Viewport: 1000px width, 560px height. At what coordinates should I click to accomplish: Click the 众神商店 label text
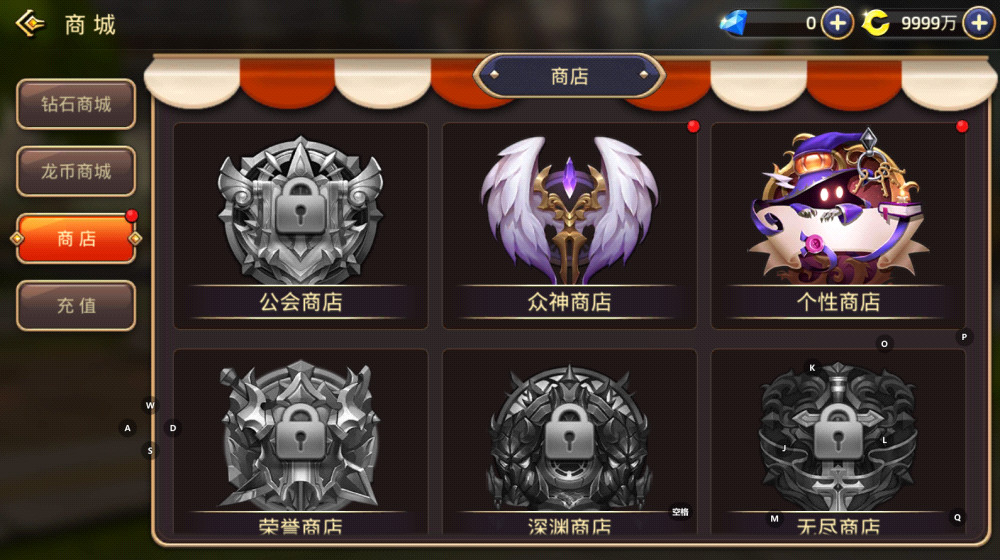569,302
